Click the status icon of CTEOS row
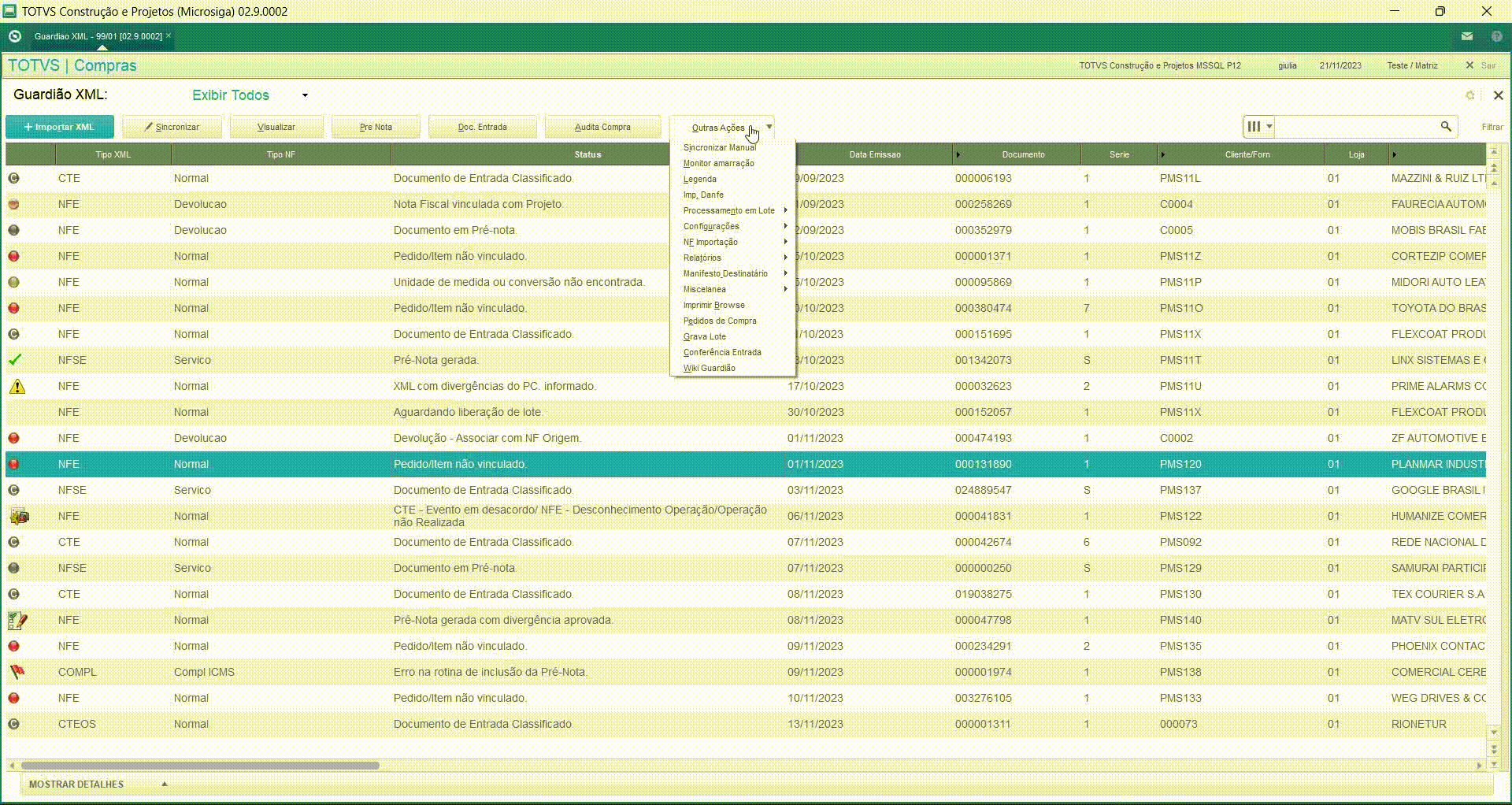 click(x=13, y=724)
